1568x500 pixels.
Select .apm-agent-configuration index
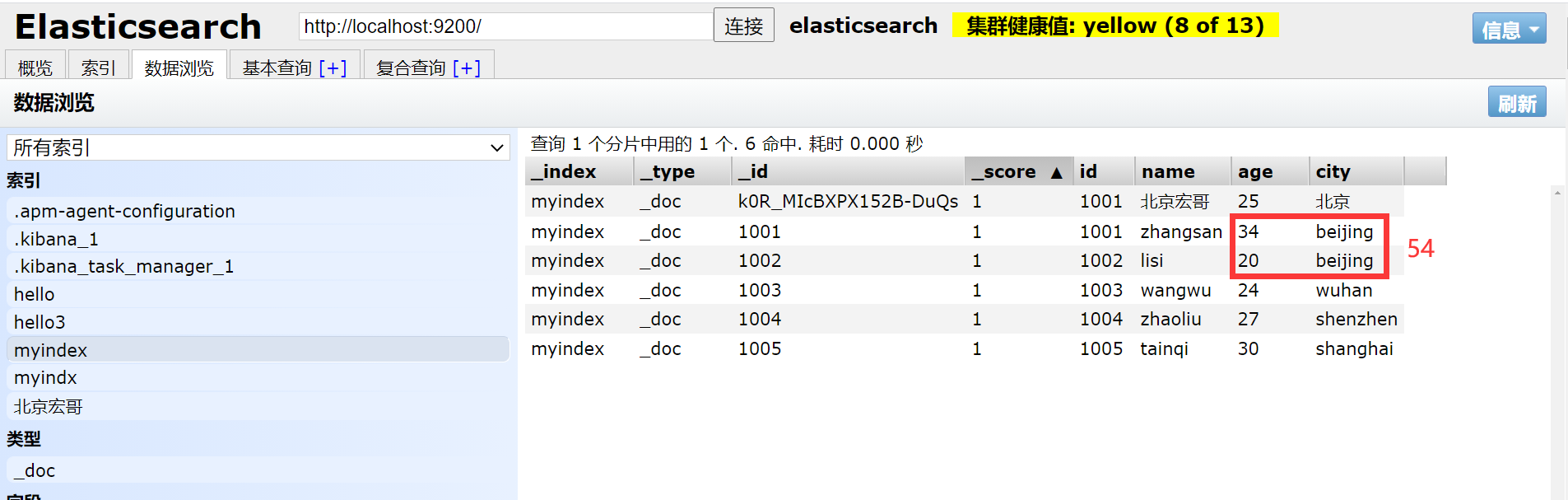[258, 211]
